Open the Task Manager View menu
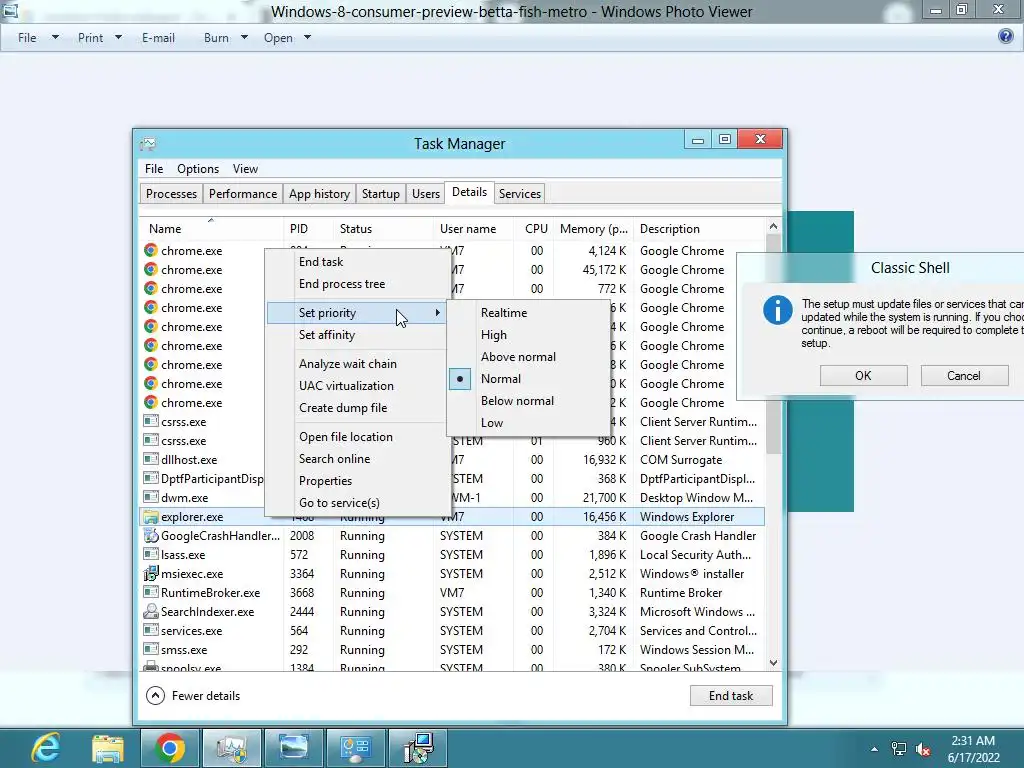Screen dimensions: 1024x768 246,168
